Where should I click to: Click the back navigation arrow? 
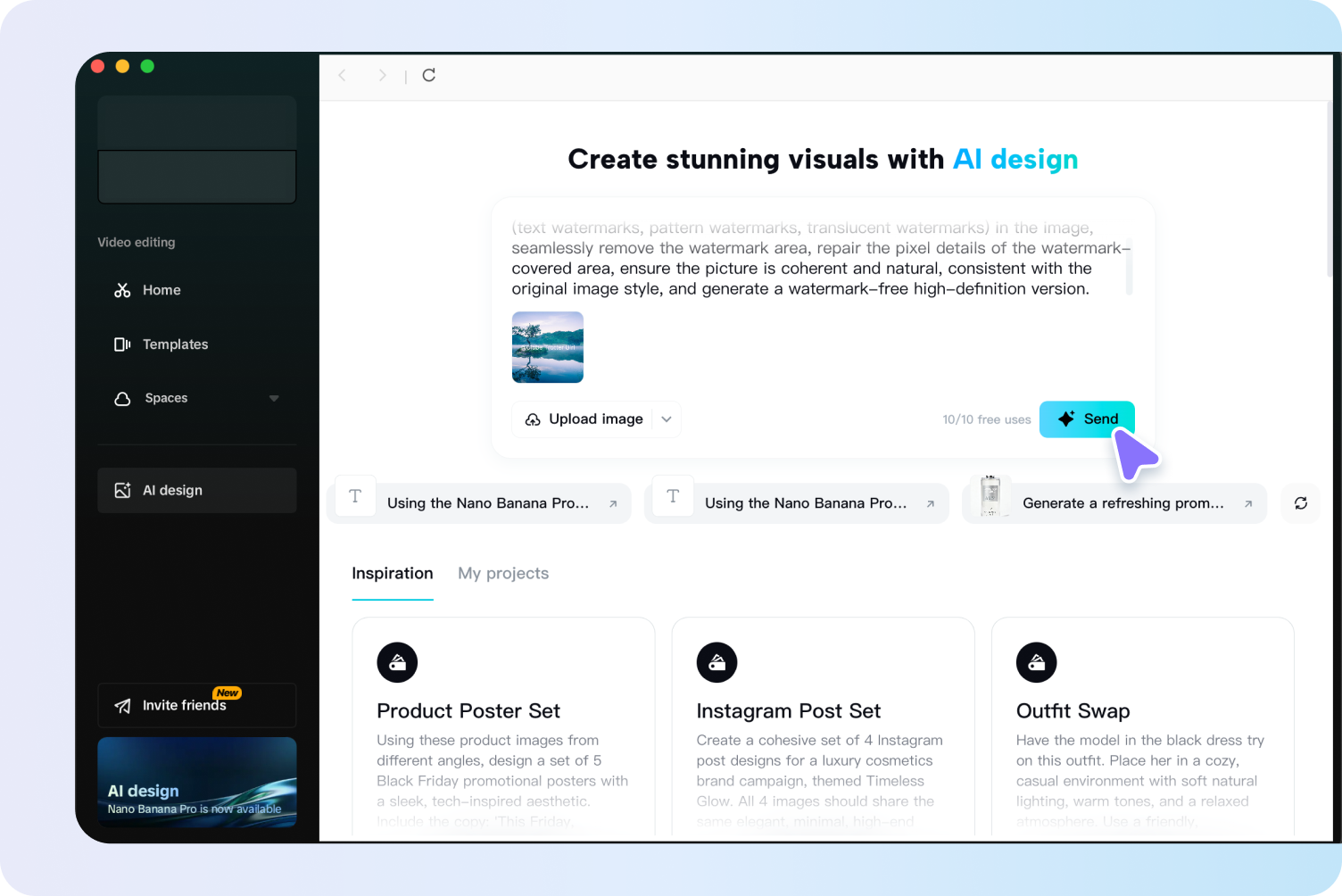(342, 76)
